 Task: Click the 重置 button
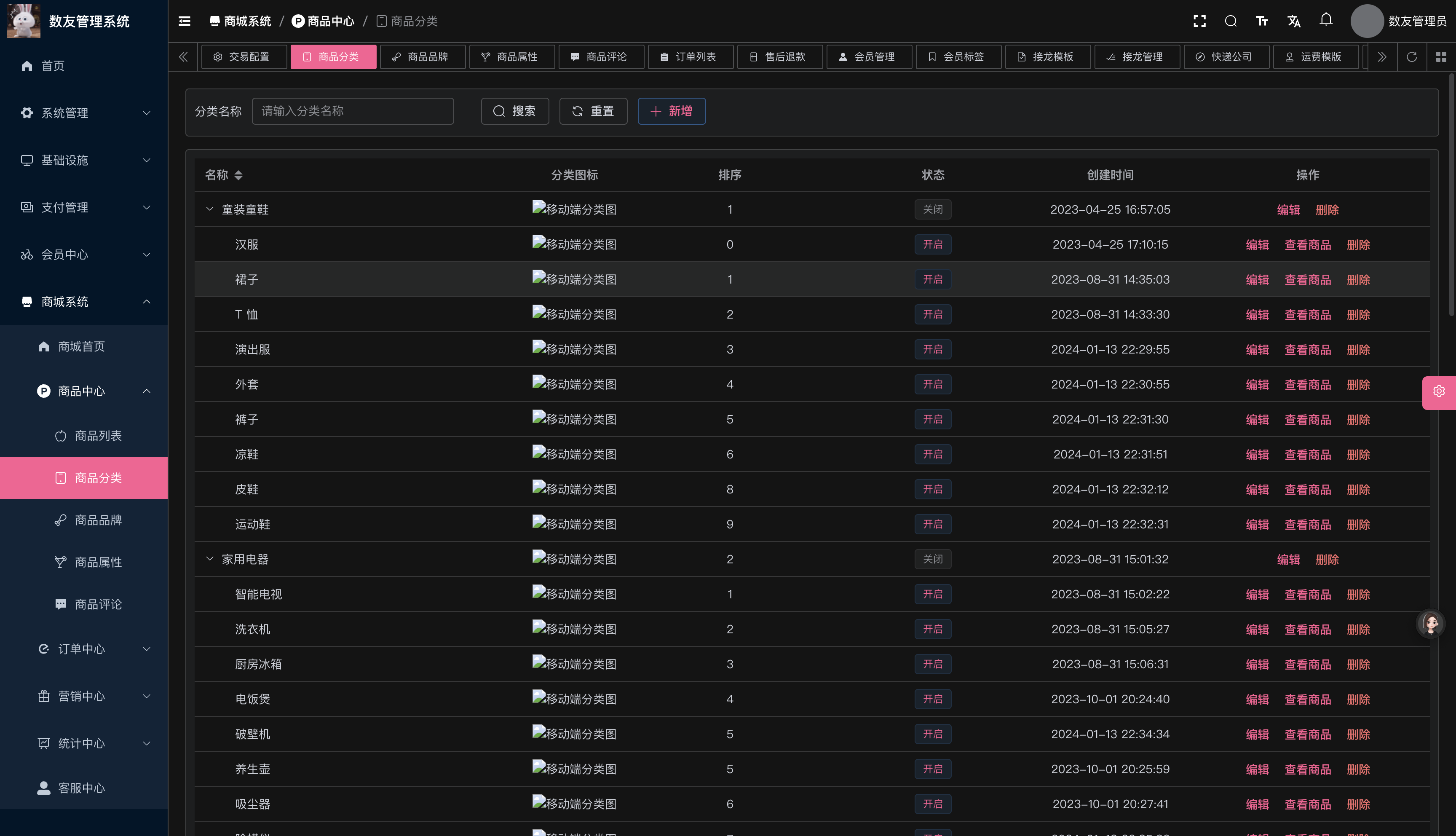(x=594, y=111)
